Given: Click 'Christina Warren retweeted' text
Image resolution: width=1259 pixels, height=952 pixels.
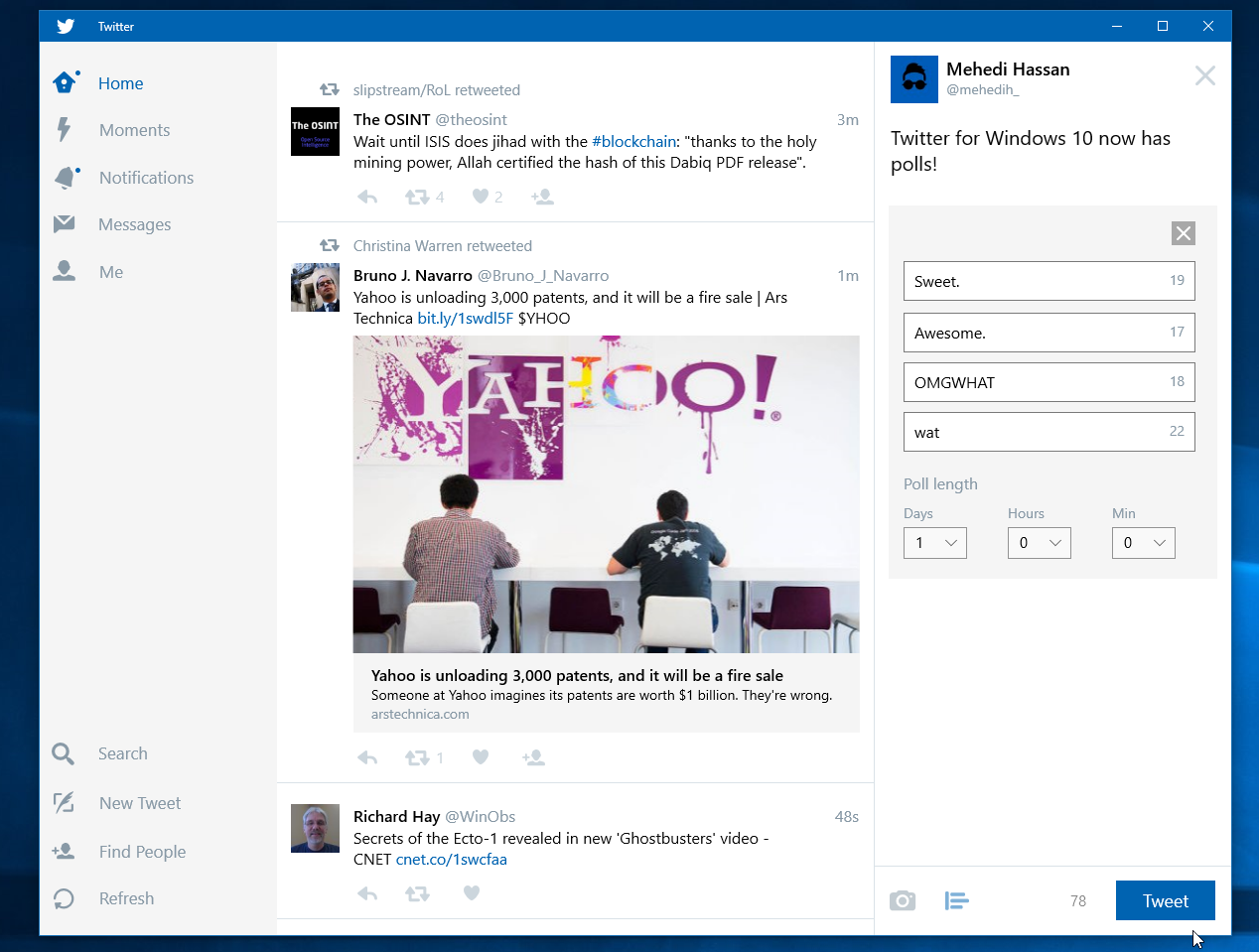Looking at the screenshot, I should (443, 245).
